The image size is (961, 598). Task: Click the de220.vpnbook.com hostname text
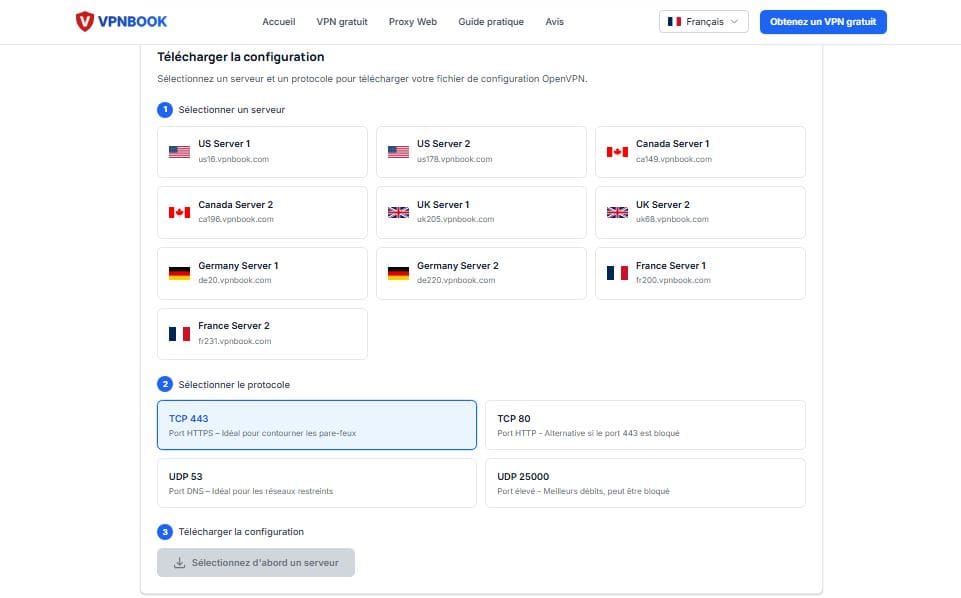point(456,281)
